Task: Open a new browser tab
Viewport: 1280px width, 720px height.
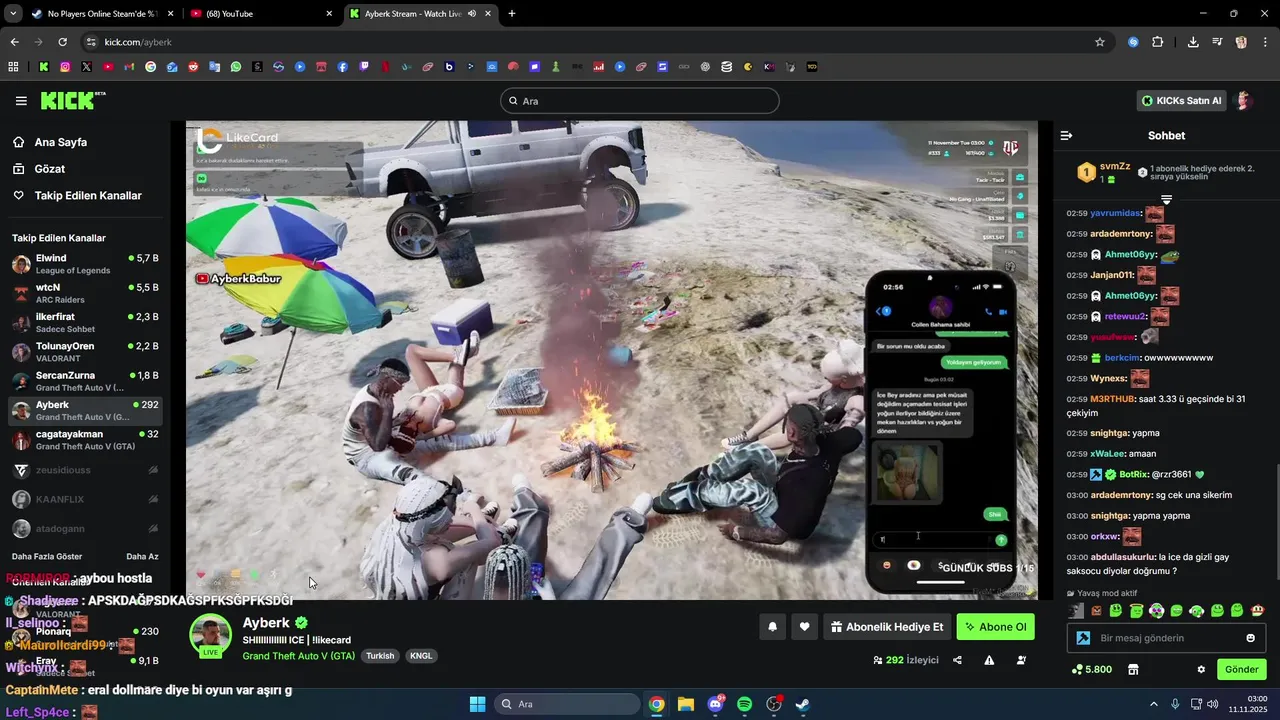Action: (x=512, y=14)
